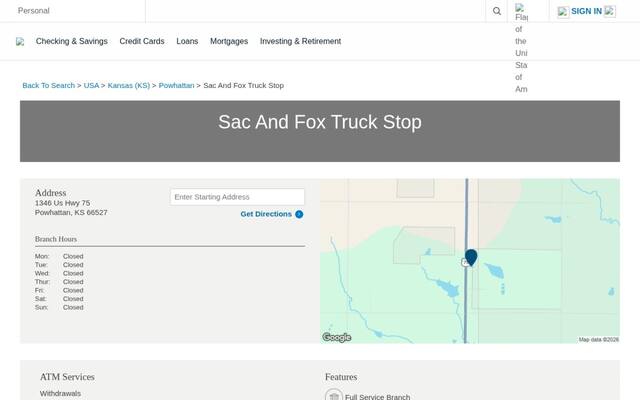The image size is (640, 400).
Task: Click the Map data copyright text
Action: [x=598, y=340]
